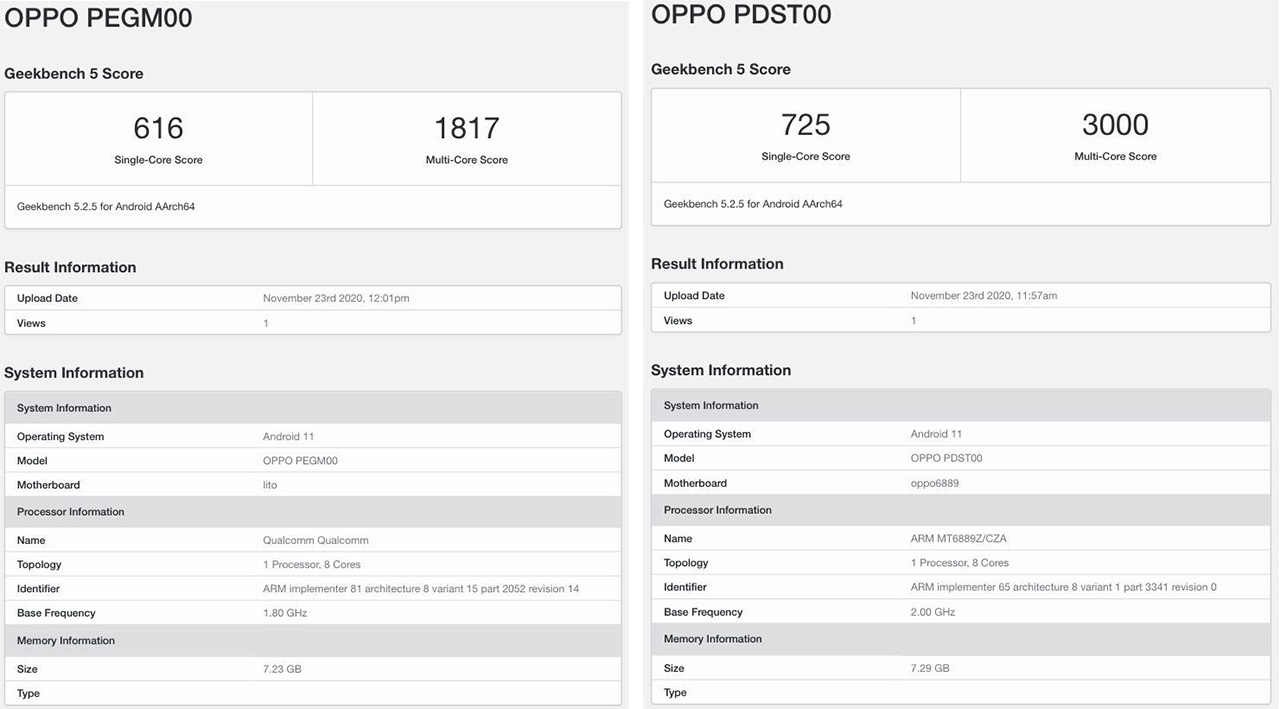Click the OPPO PDST00 page title
Viewport: 1280px width, 709px height.
[741, 15]
